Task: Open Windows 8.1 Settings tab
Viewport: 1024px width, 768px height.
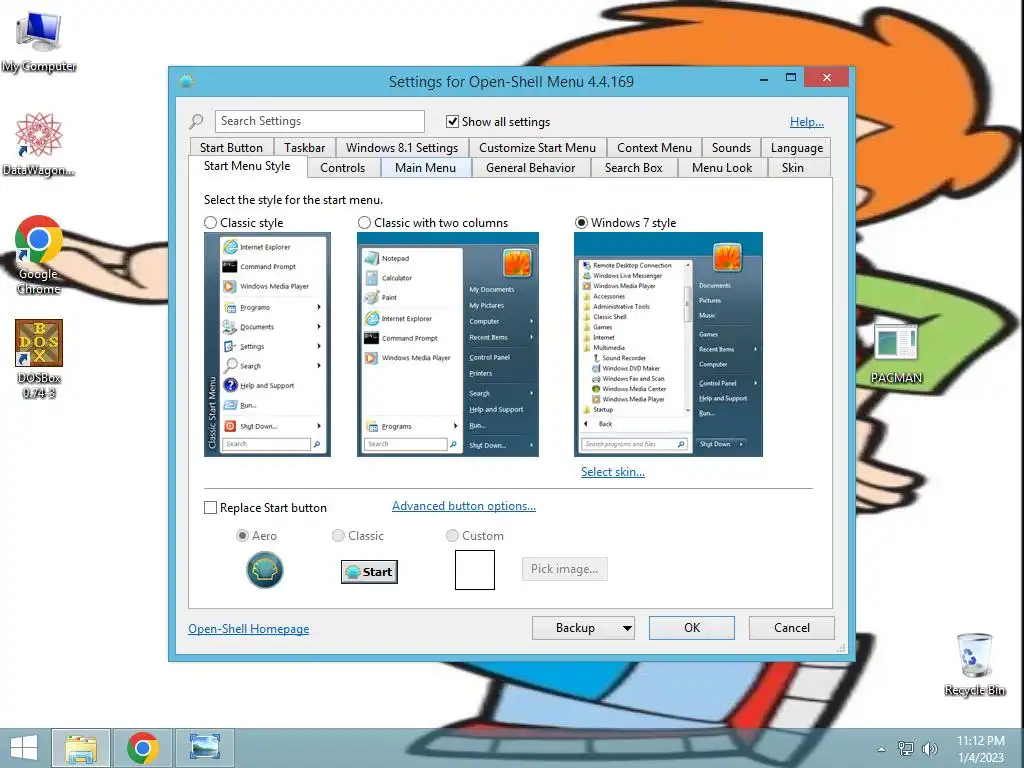Action: pos(402,148)
